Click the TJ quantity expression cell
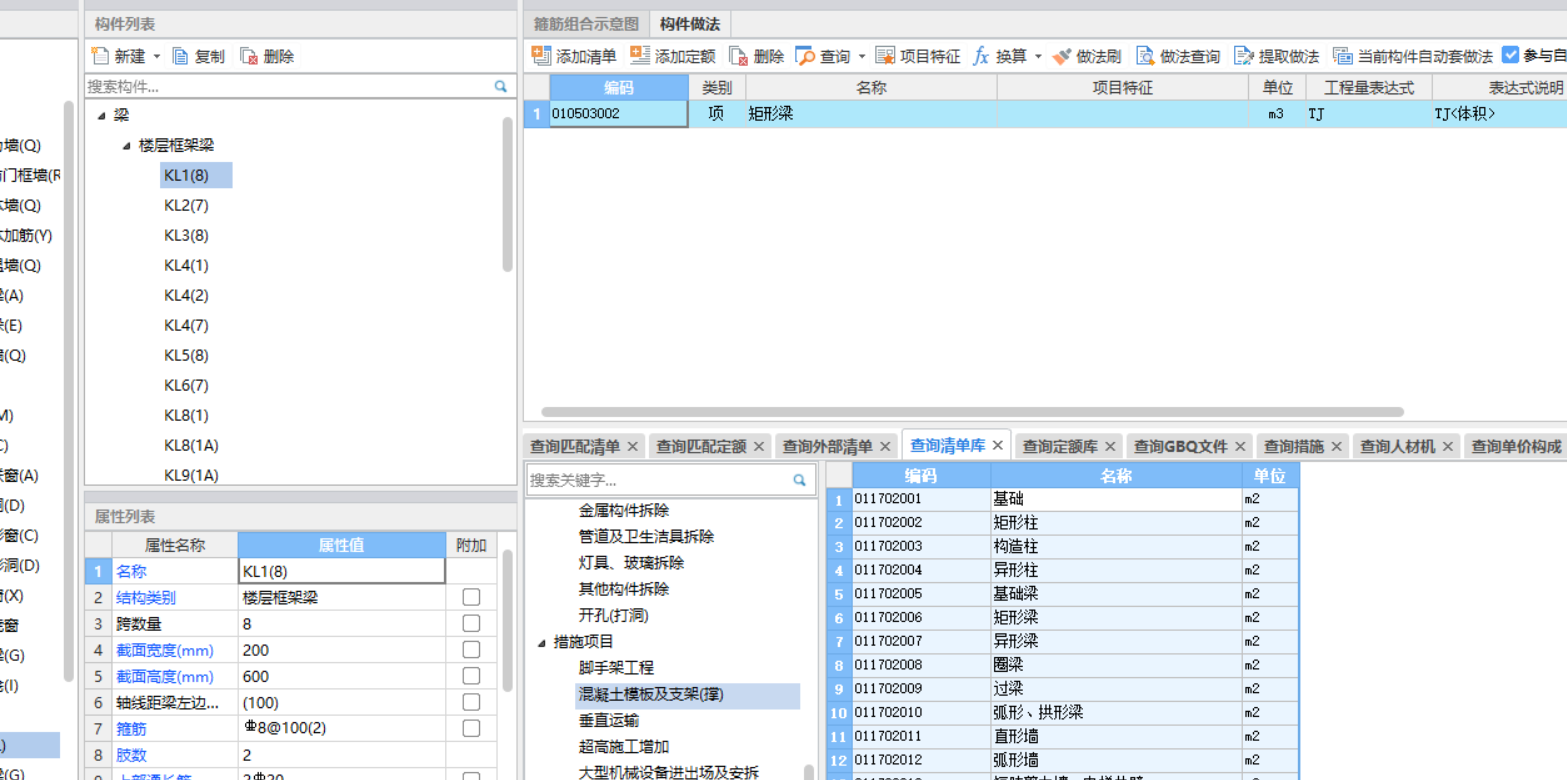This screenshot has width=1567, height=780. 1369,114
